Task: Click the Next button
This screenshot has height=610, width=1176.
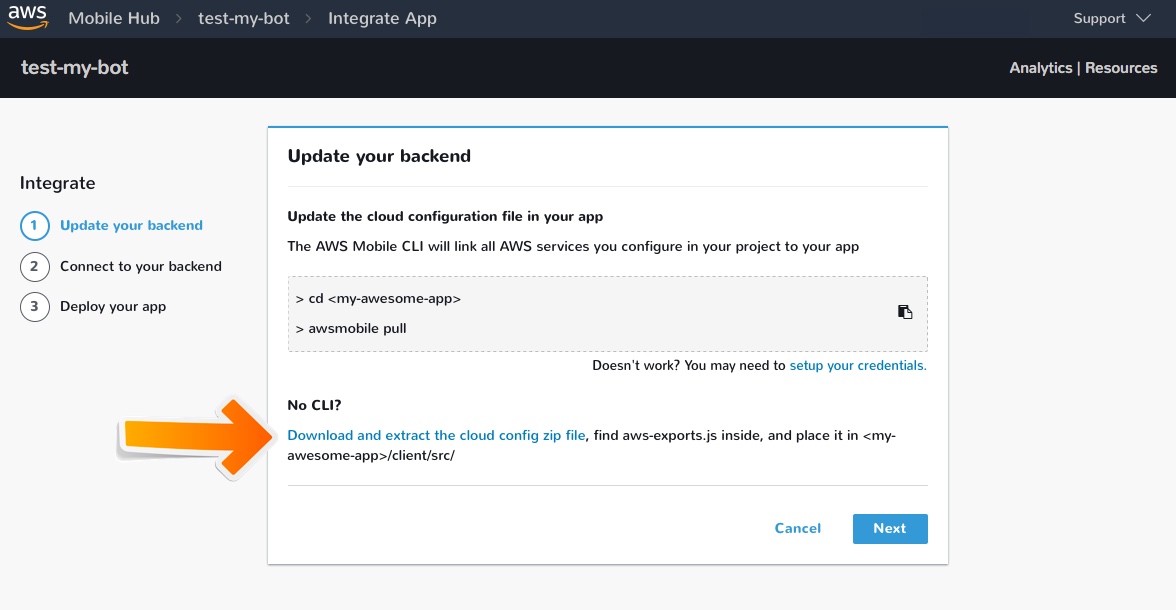Action: (x=890, y=528)
